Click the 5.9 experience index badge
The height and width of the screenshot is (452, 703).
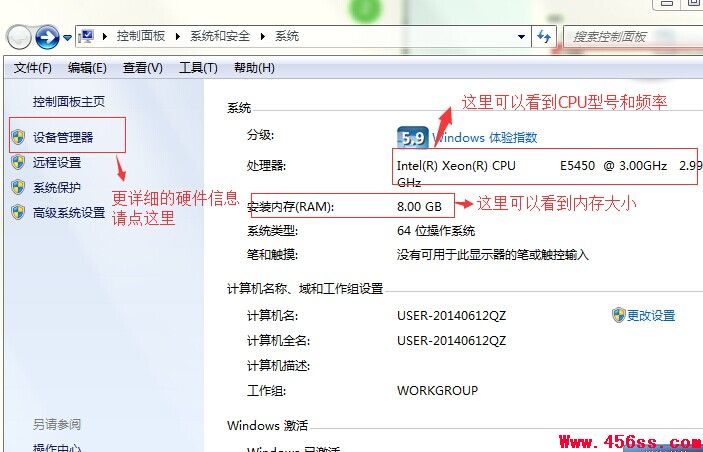[412, 137]
